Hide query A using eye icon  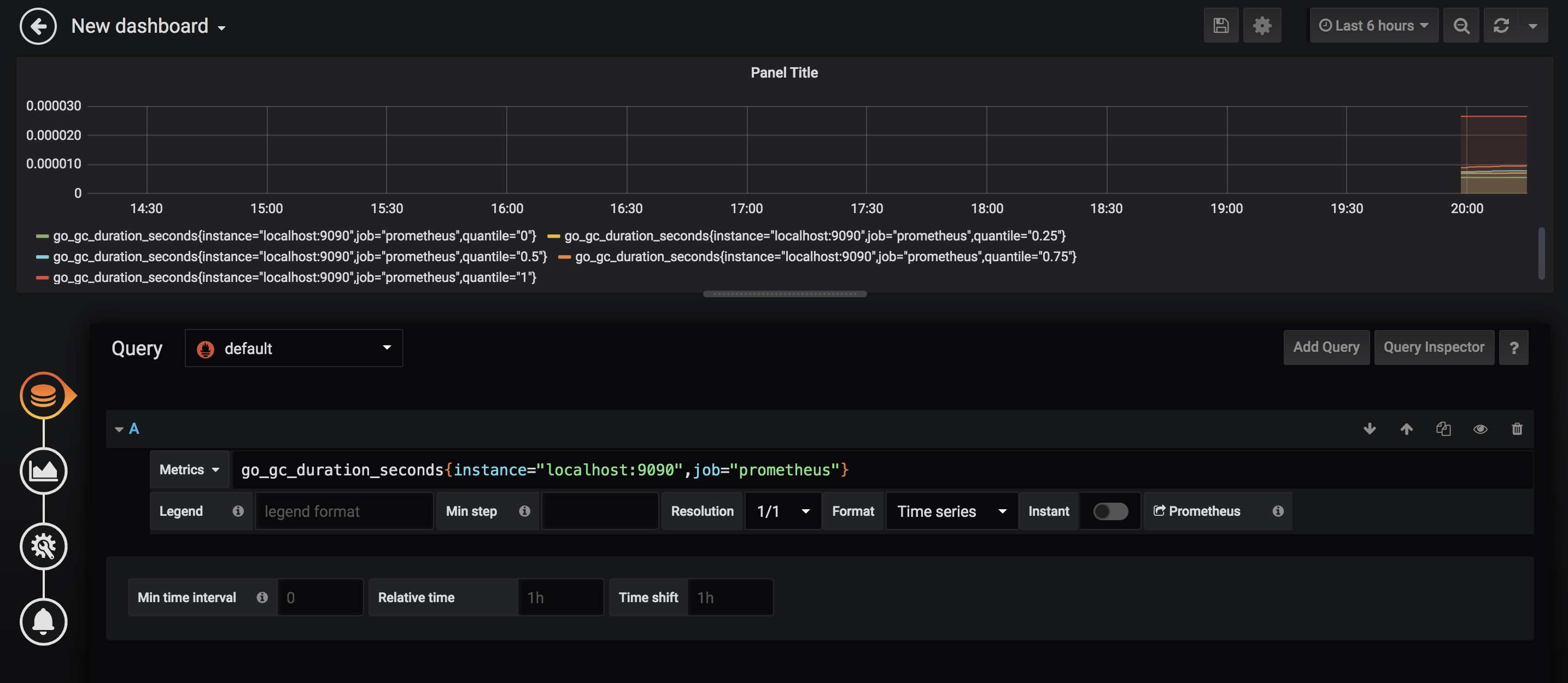tap(1481, 429)
